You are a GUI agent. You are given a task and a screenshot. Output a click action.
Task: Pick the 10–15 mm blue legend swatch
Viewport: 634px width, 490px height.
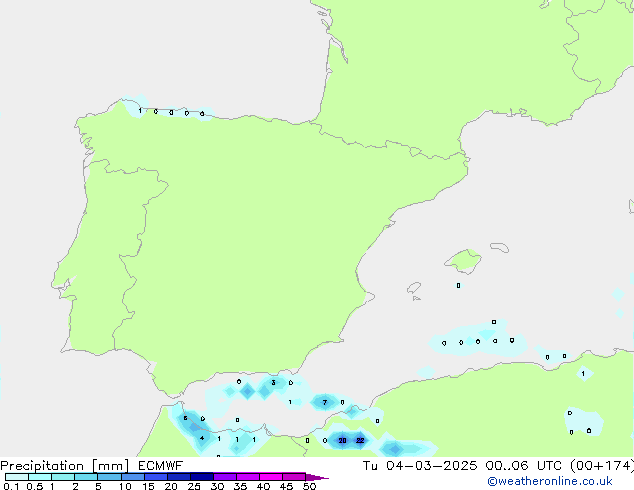click(x=132, y=477)
